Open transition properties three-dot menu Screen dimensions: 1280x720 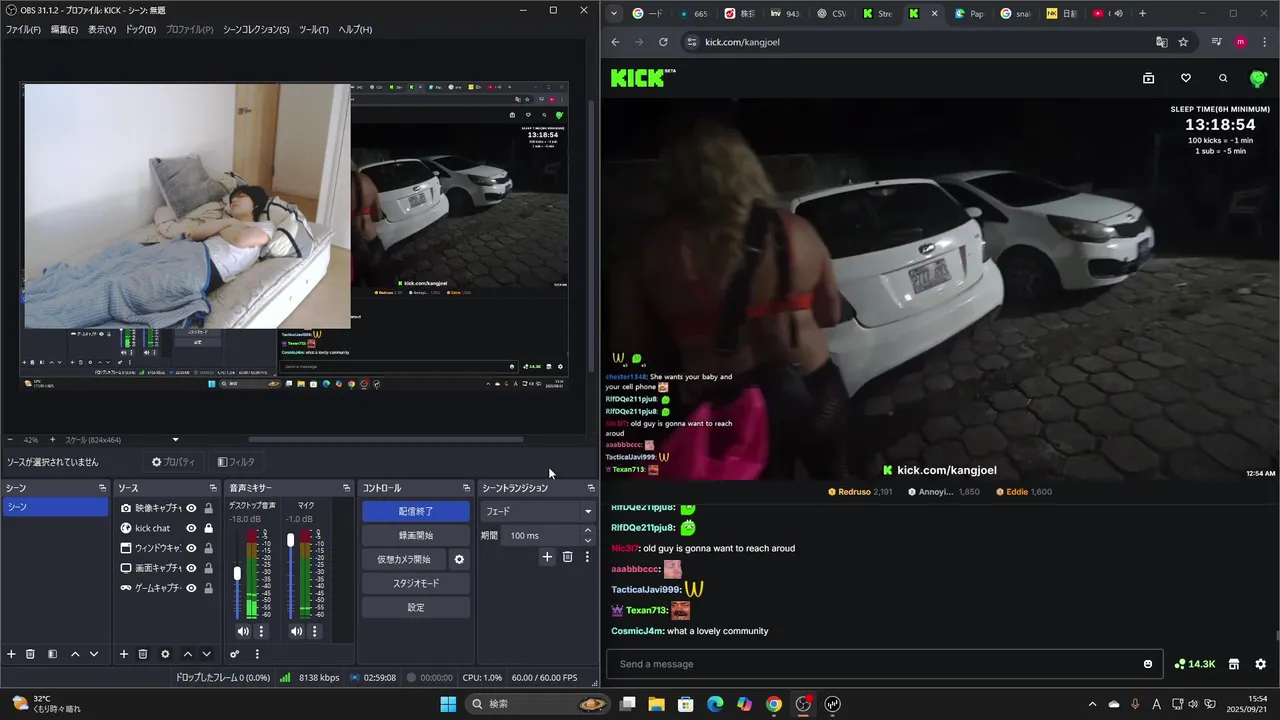point(587,557)
